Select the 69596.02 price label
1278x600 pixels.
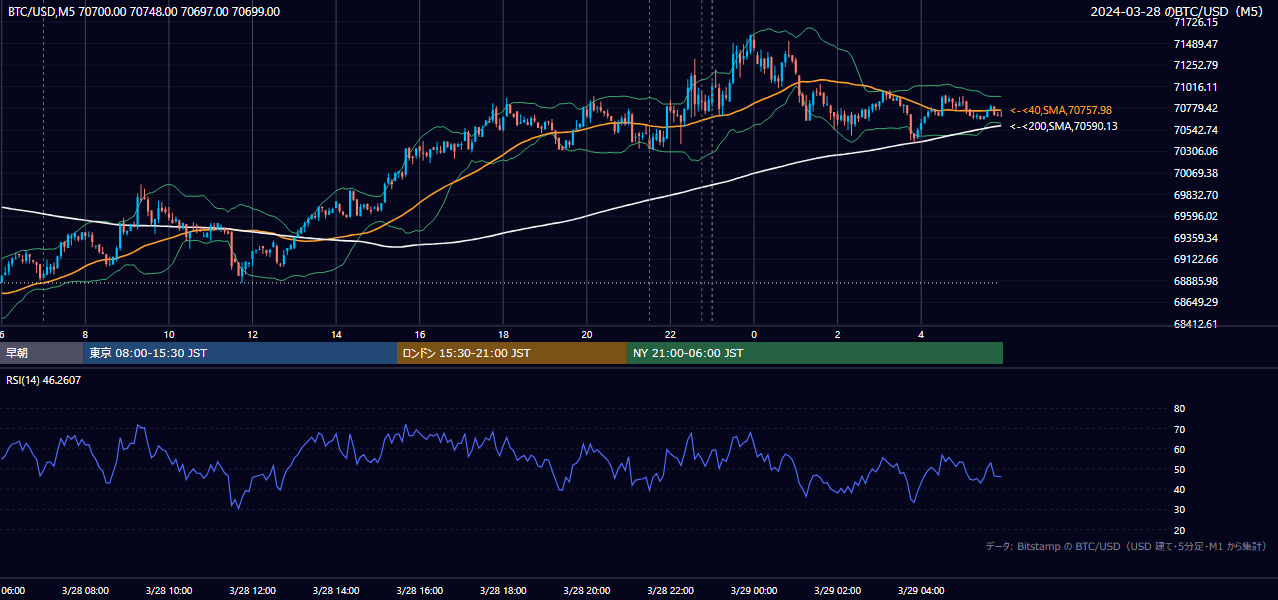[1195, 216]
